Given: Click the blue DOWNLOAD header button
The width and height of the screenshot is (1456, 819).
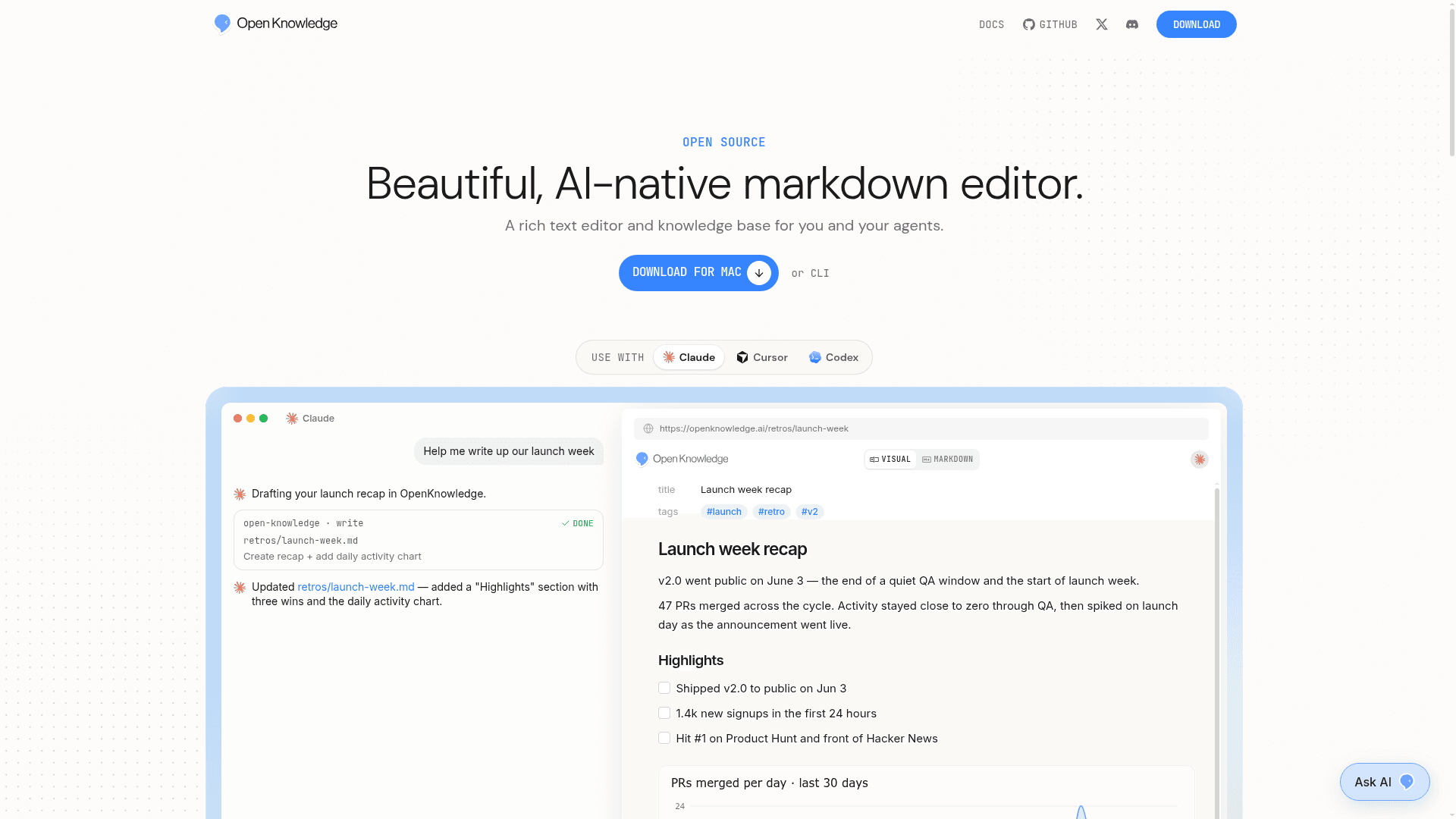Looking at the screenshot, I should click(1197, 24).
